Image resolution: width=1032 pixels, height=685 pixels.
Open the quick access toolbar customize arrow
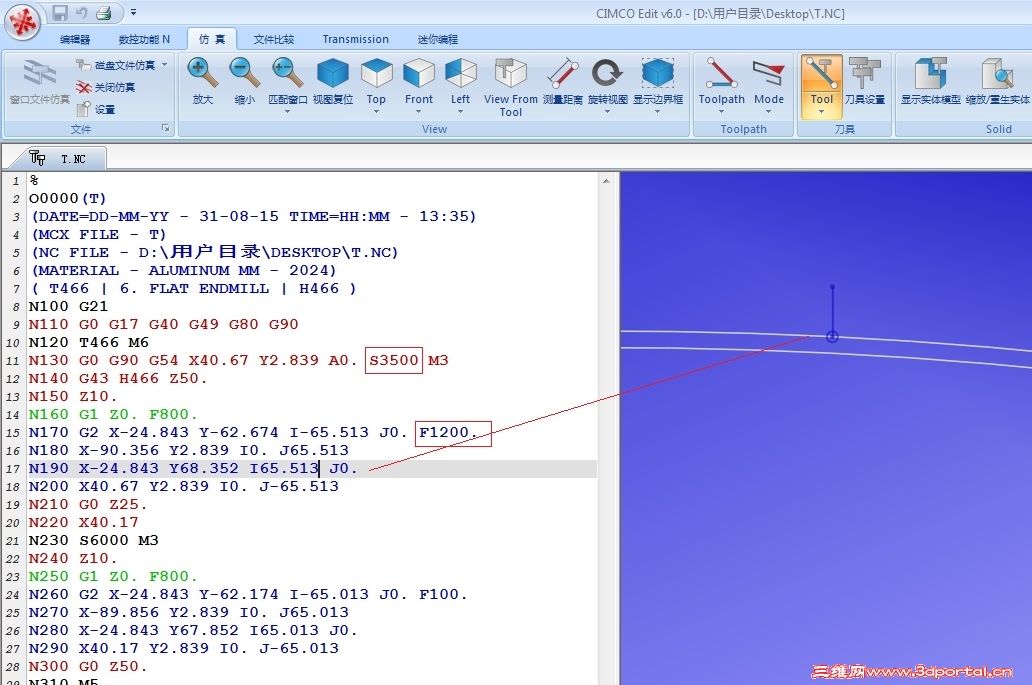133,13
